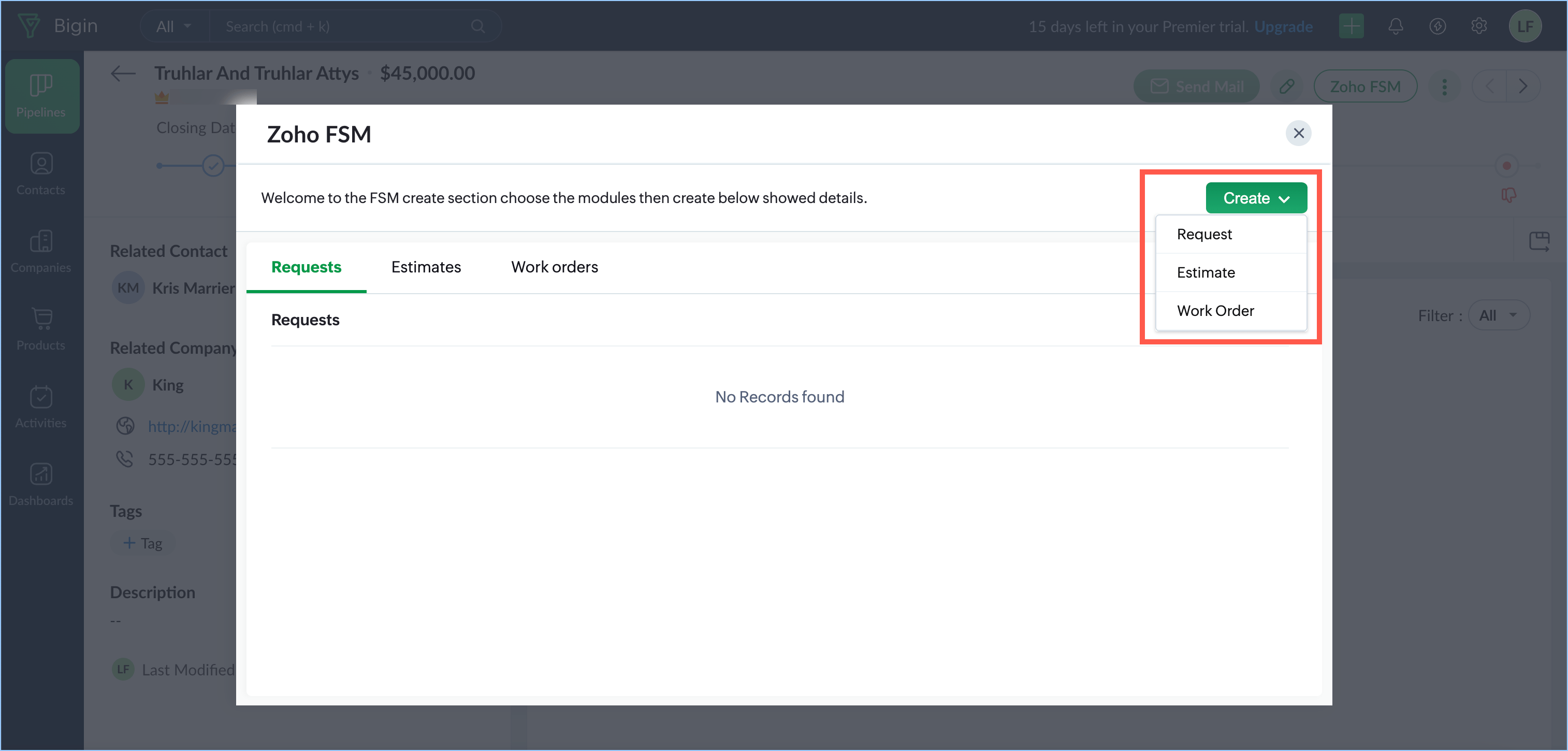This screenshot has height=751, width=1568.
Task: Choose Request from Create menu
Action: point(1231,234)
